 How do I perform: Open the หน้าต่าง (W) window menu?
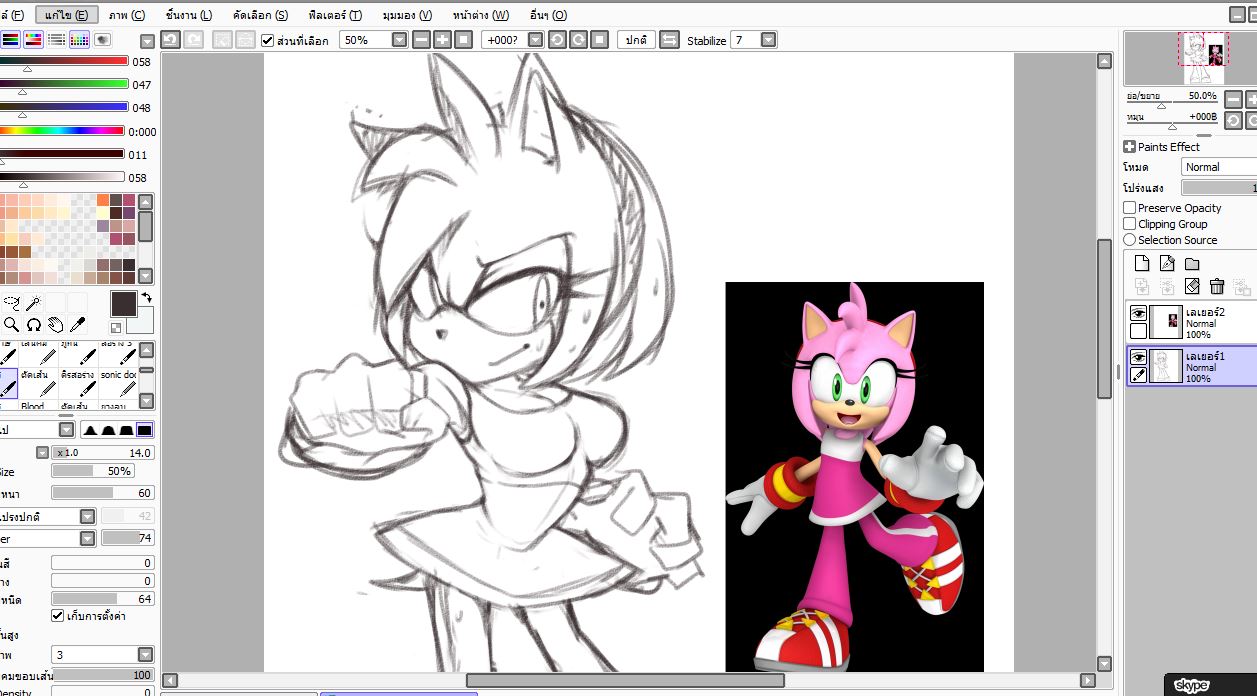click(x=480, y=15)
